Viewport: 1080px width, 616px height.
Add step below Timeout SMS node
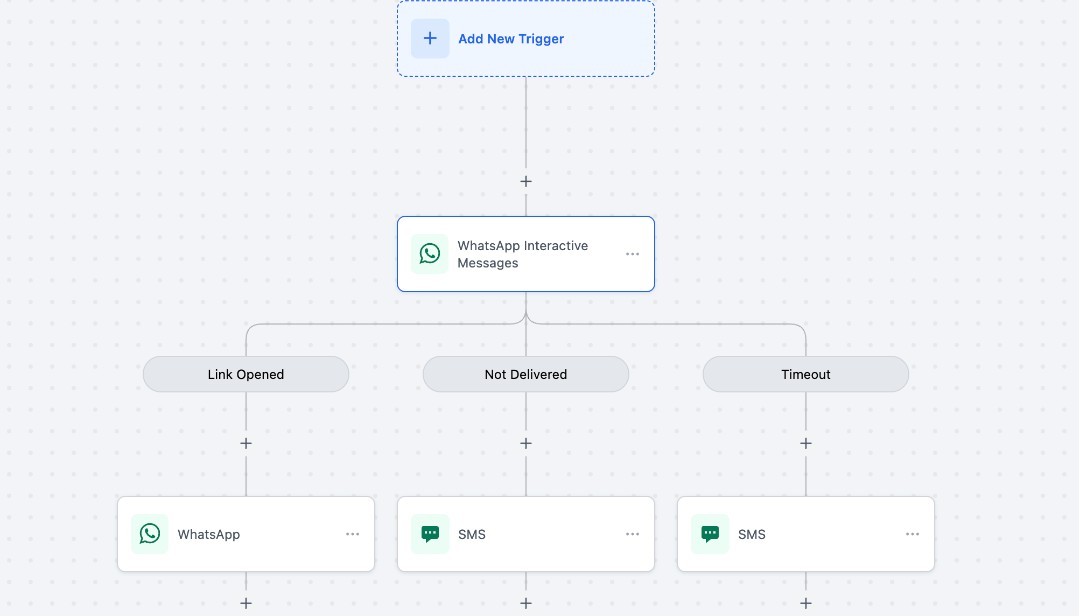coord(806,604)
